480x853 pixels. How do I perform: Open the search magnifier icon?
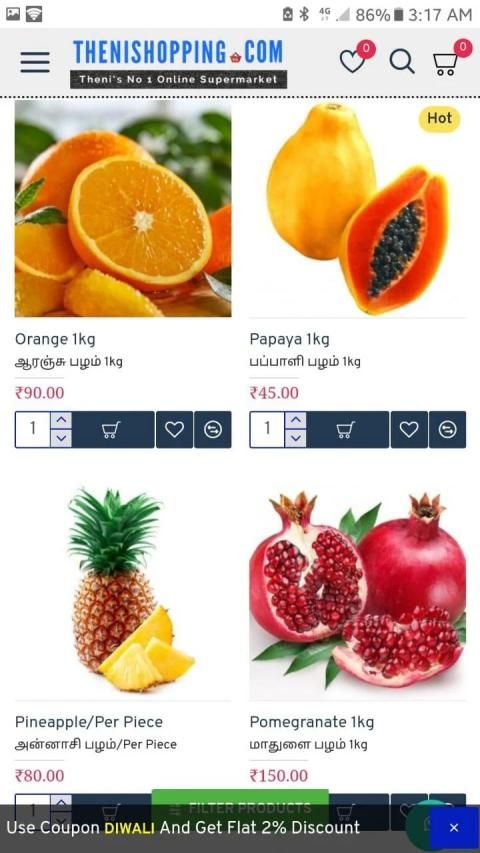coord(402,61)
